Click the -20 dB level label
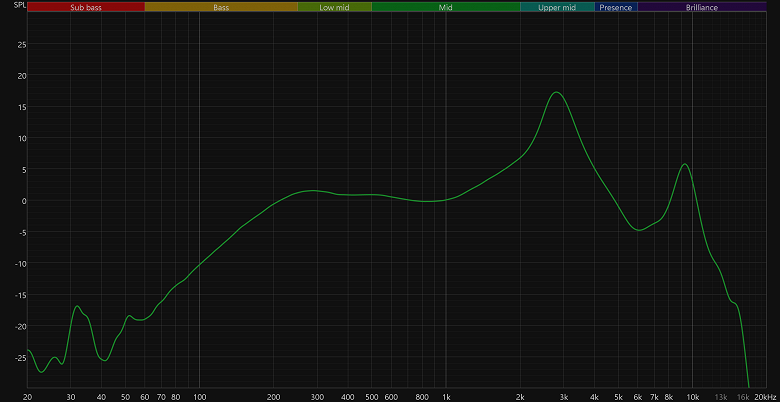Viewport: 780px width, 402px height. 21,326
